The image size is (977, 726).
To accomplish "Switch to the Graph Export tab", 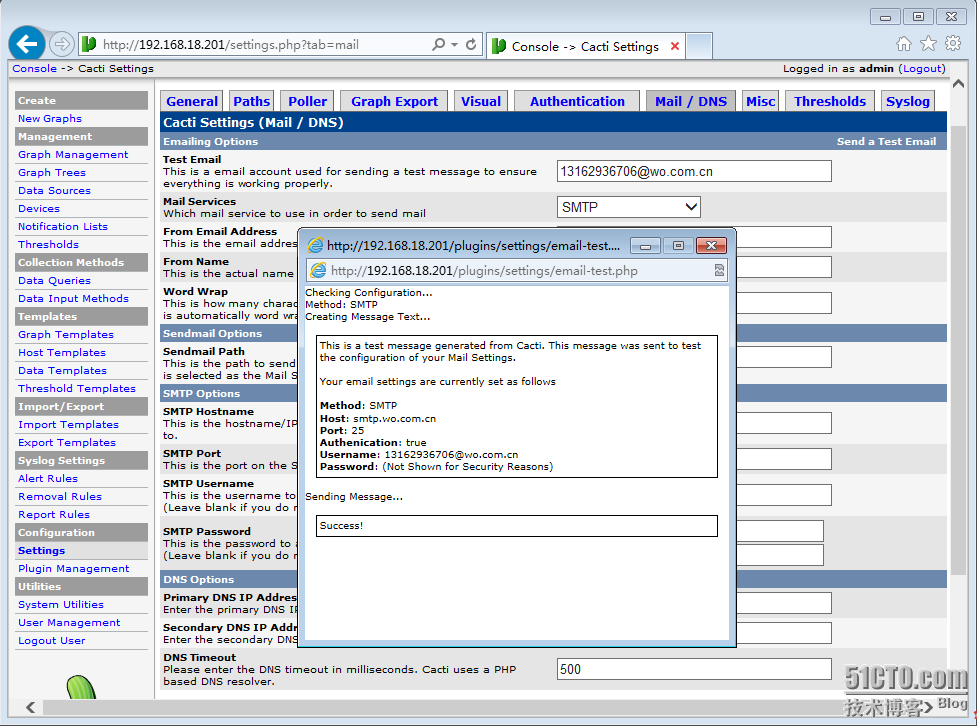I will point(394,101).
